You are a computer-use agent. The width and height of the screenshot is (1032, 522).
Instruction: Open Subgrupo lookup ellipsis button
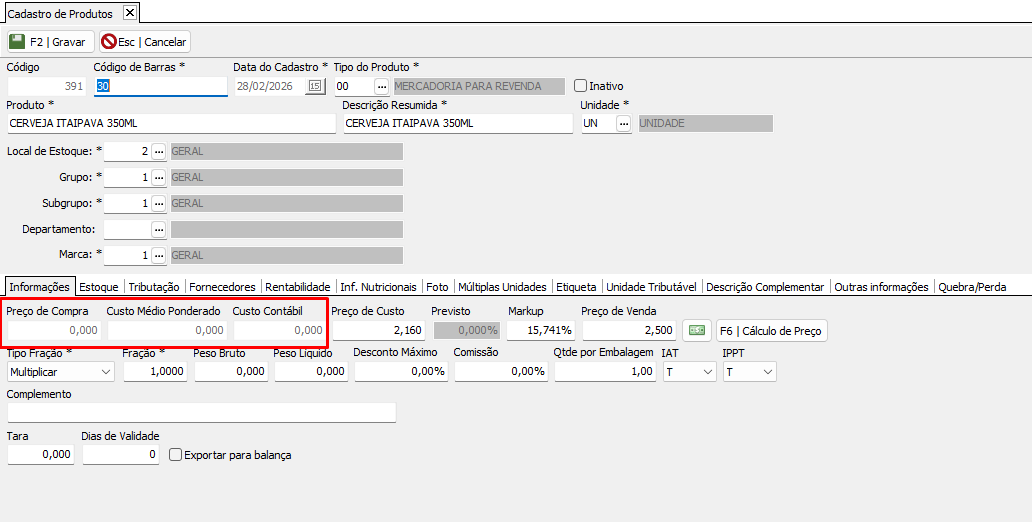(x=158, y=204)
